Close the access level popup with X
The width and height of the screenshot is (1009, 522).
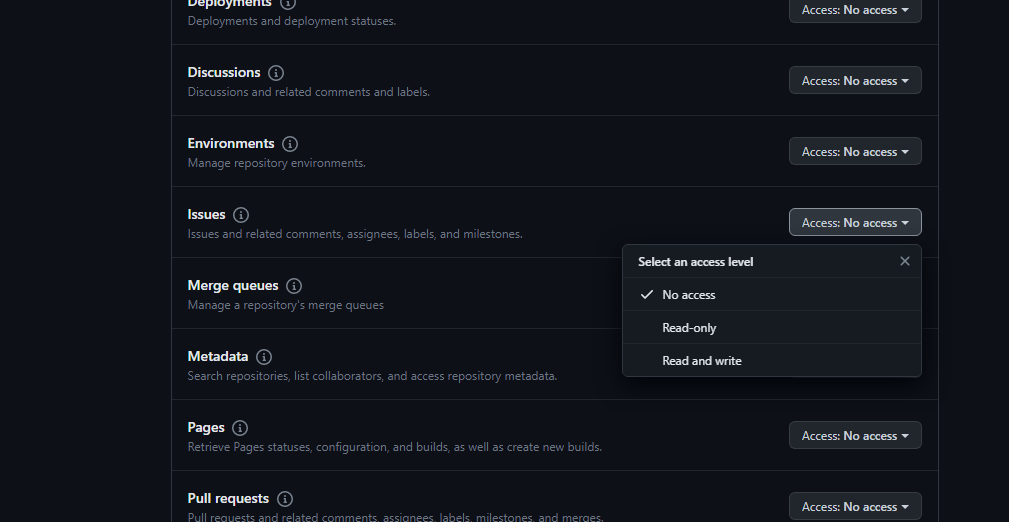905,261
